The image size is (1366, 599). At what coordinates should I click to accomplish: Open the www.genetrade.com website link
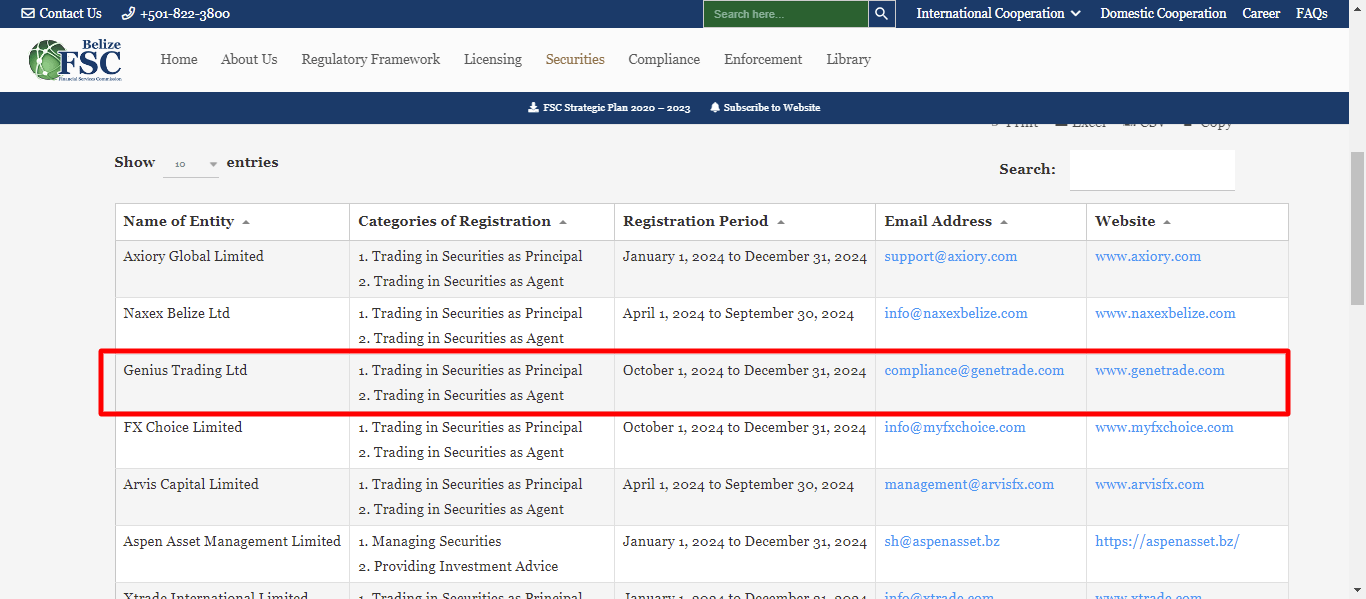tap(1159, 371)
